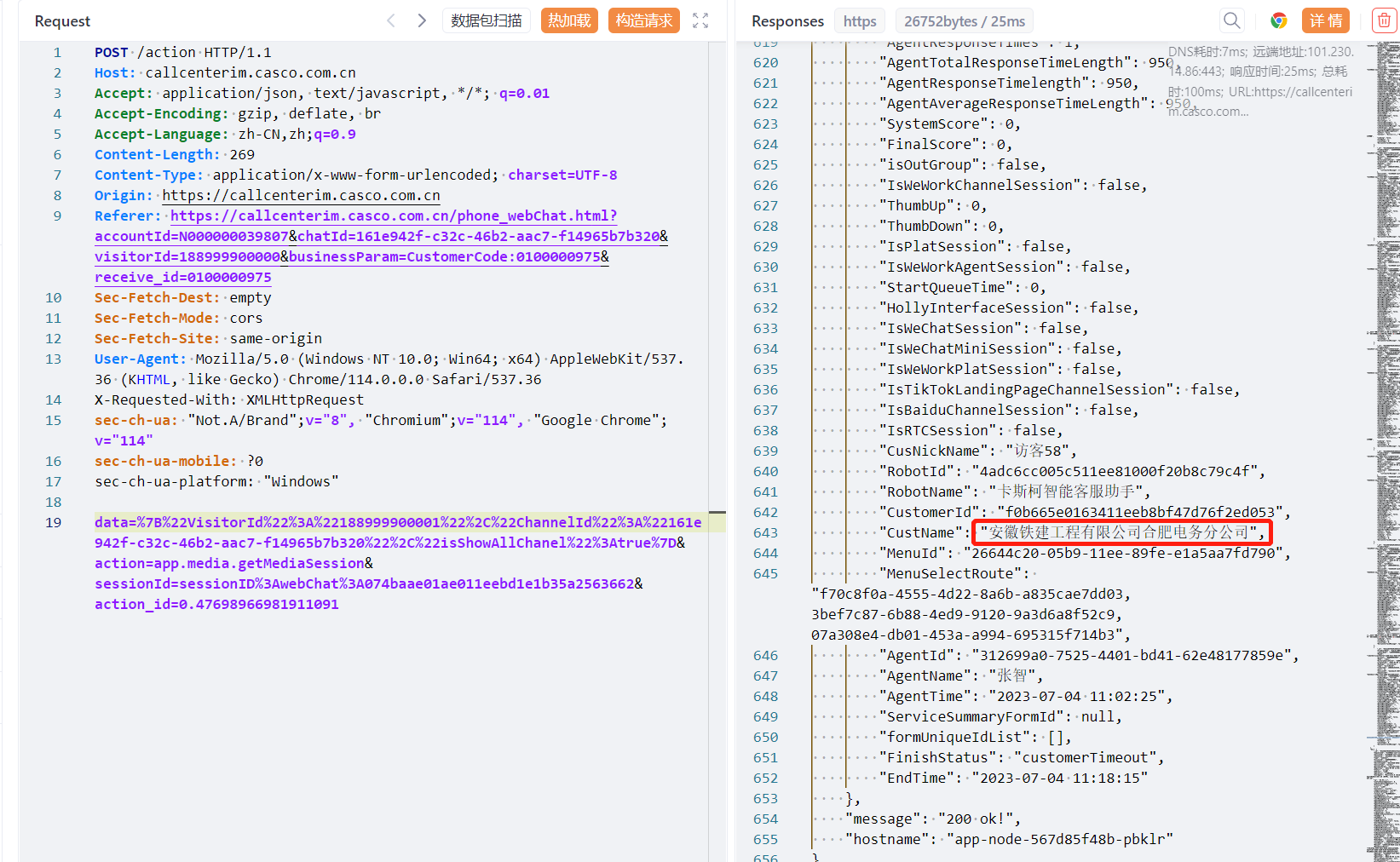The height and width of the screenshot is (862, 1400).
Task: Click the "RobotName" 卡斯柯智能客服助手 line
Action: pos(1015,491)
